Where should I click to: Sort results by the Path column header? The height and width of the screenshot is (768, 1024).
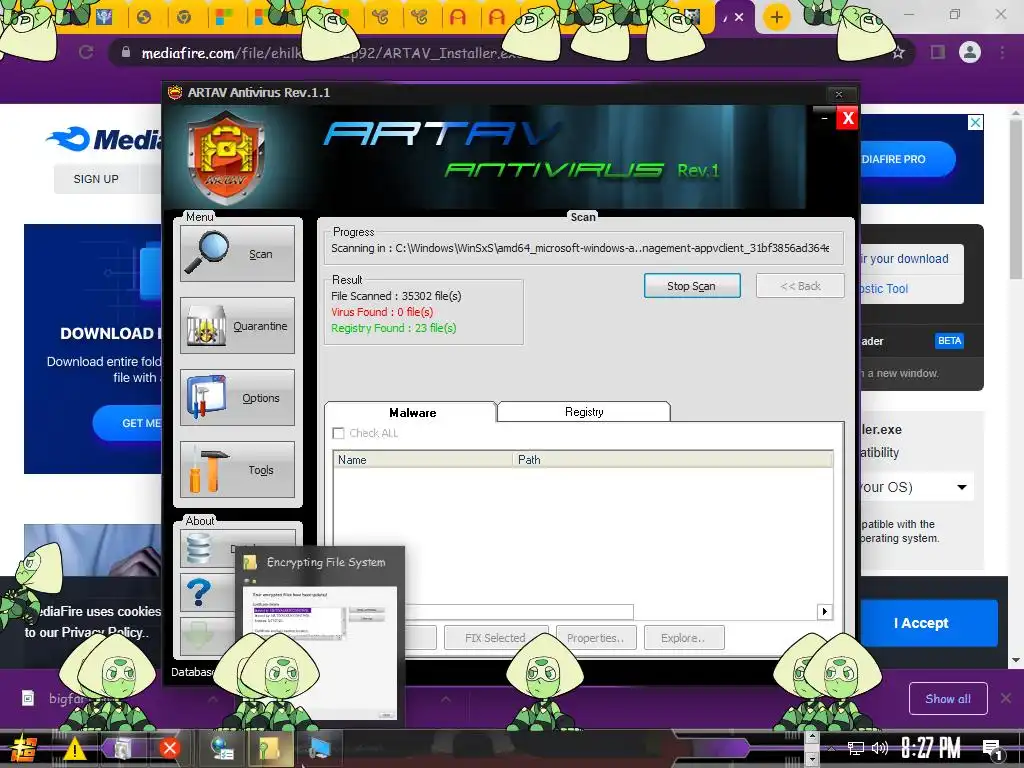pos(673,460)
